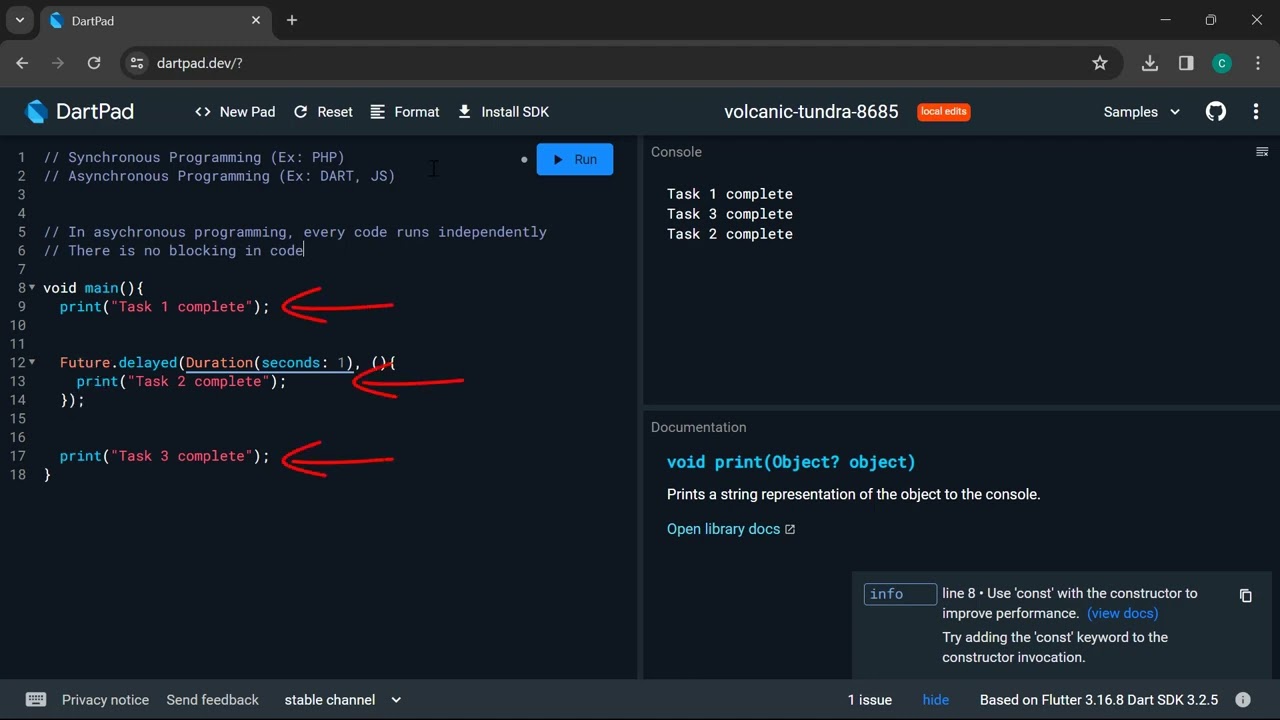
Task: Open the Privacy notice link
Action: (x=105, y=700)
